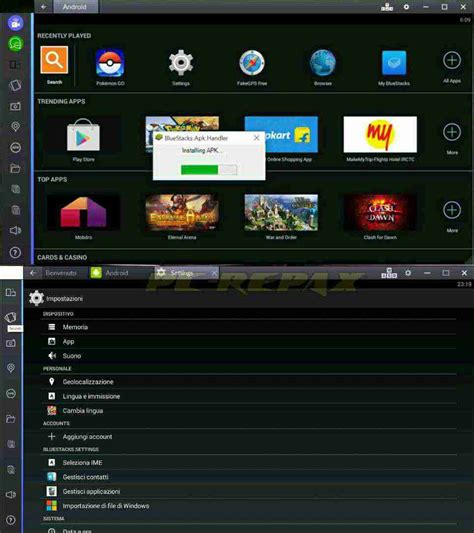This screenshot has width=474, height=533.
Task: Open Lingua e immissione settings
Action: tap(249, 396)
